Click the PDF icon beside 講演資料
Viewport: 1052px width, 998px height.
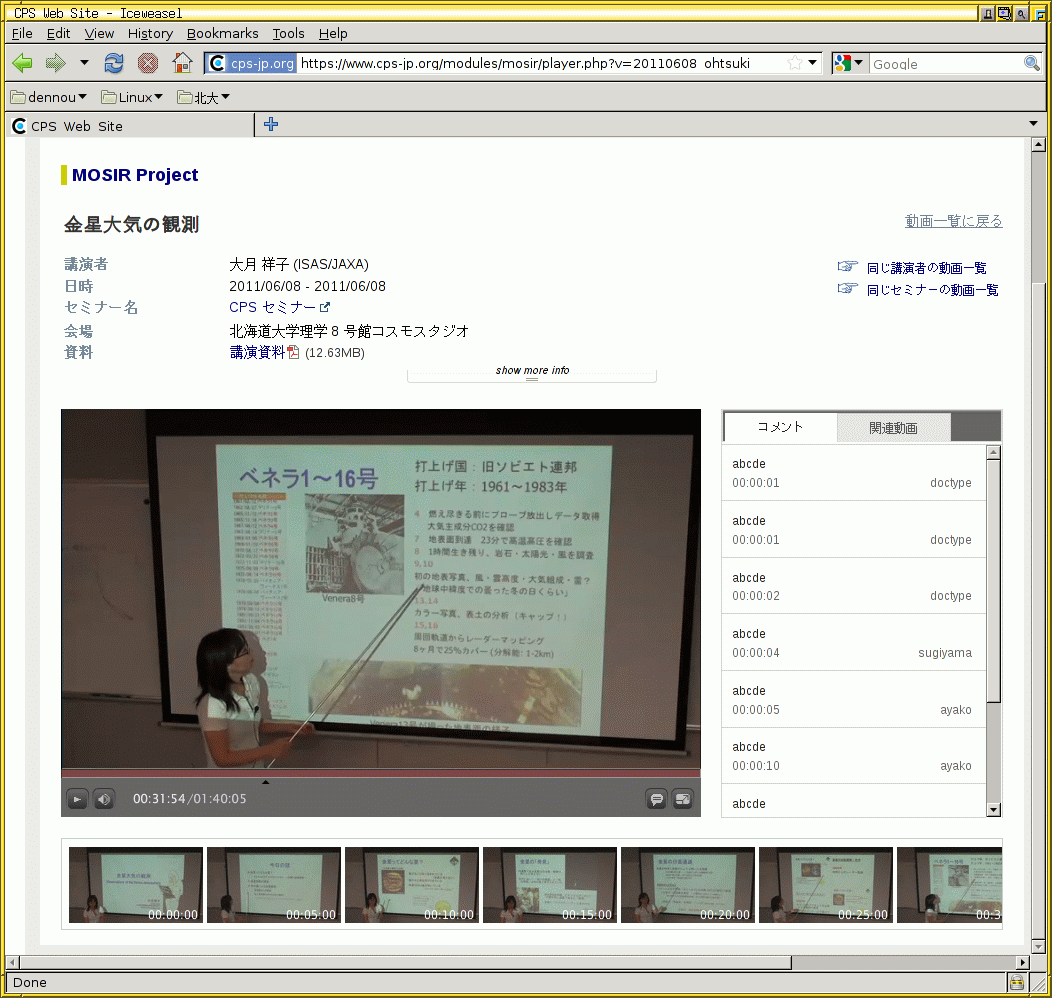293,352
